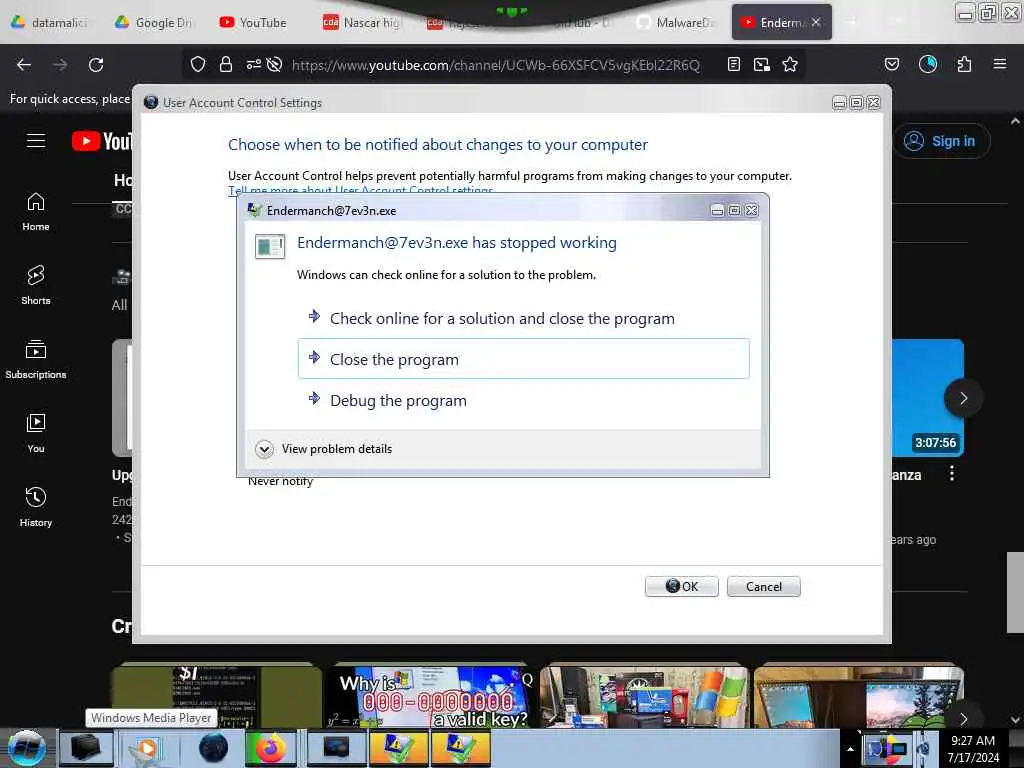Cancel the User Account Control Settings dialog
Screen dimensions: 1024x768
763,586
